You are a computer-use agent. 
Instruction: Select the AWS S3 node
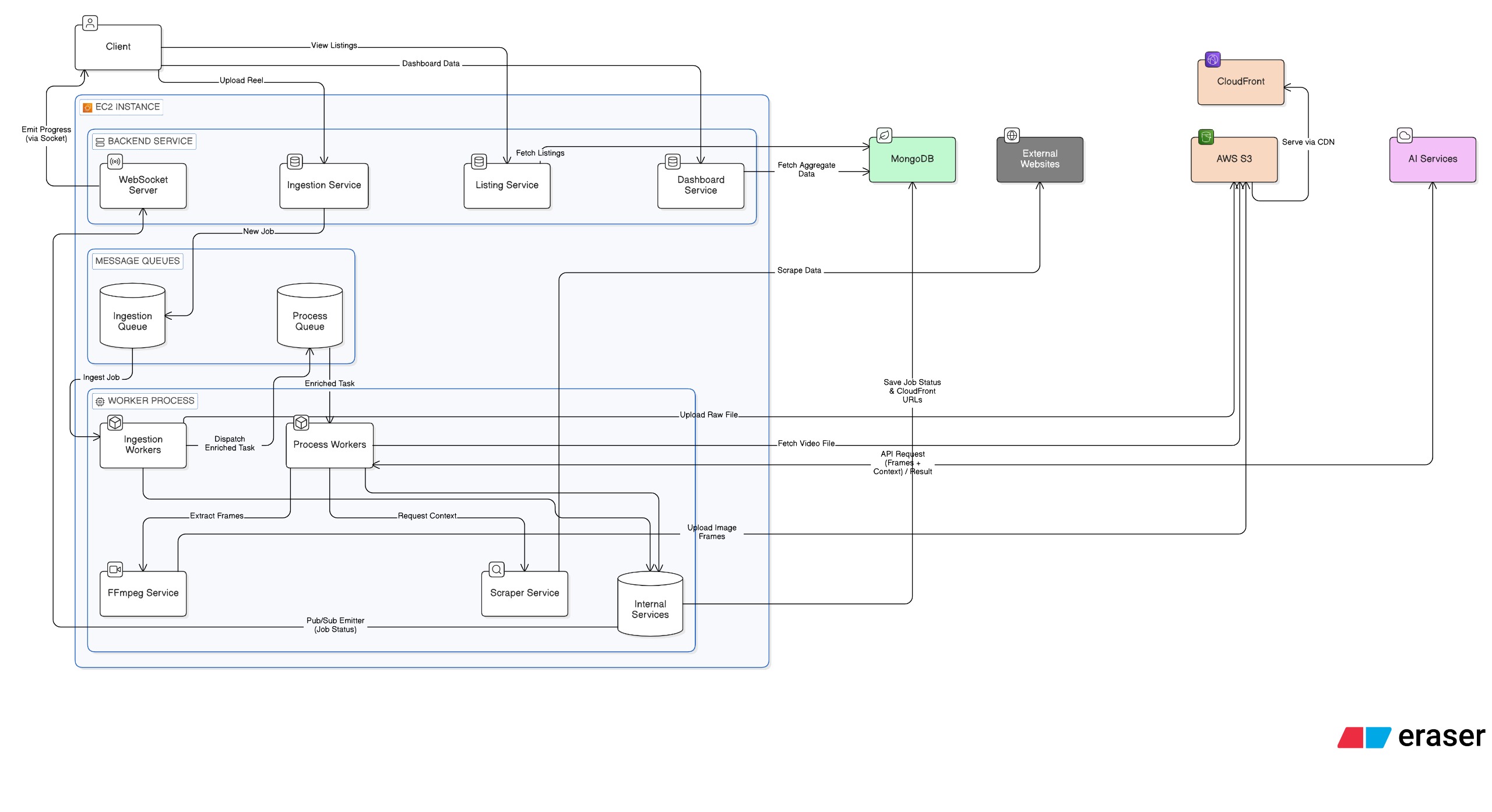1234,160
